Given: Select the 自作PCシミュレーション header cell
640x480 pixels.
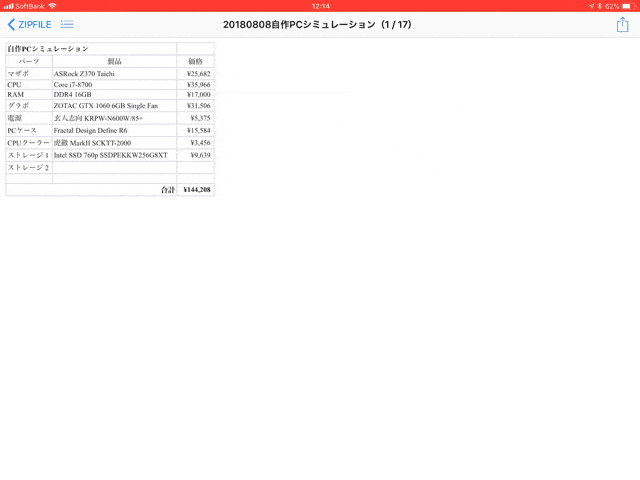Looking at the screenshot, I should pyautogui.click(x=91, y=49).
